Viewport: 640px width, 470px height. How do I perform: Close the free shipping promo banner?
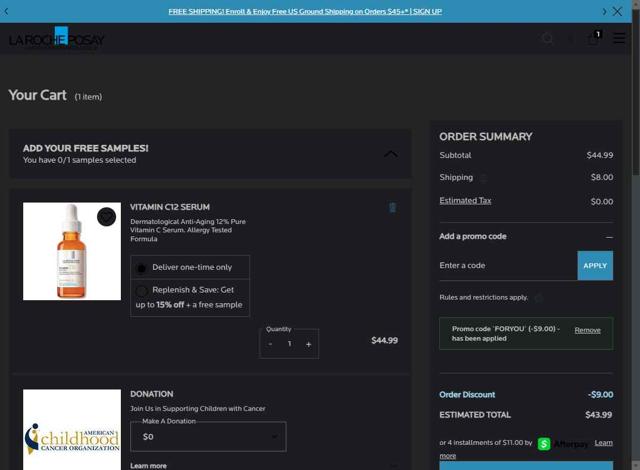click(617, 11)
